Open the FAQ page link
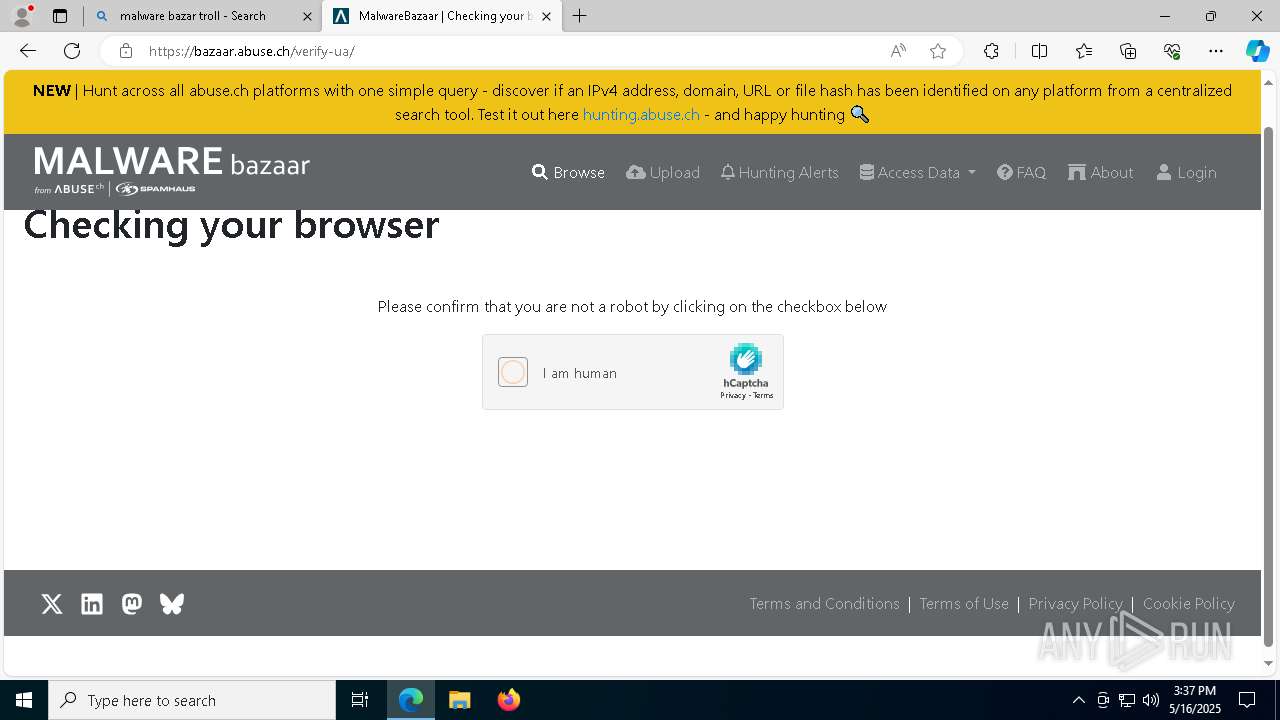This screenshot has height=720, width=1280. click(x=1022, y=172)
